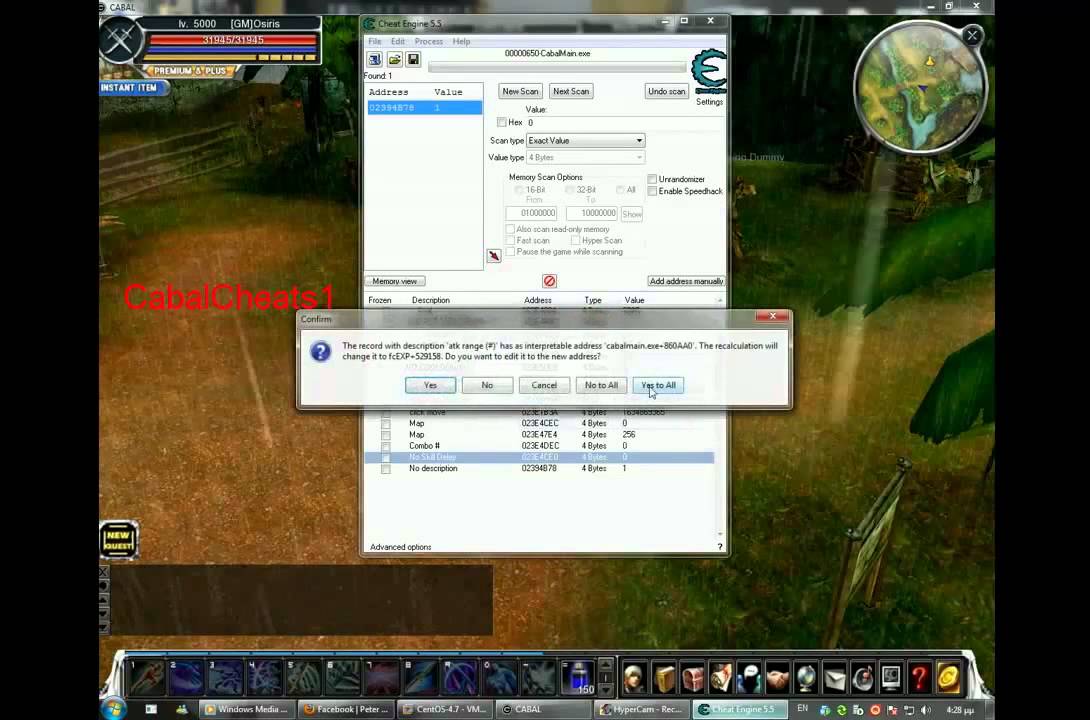Toggle Also scan read-only memory checkbox
This screenshot has height=720, width=1090.
tap(510, 229)
